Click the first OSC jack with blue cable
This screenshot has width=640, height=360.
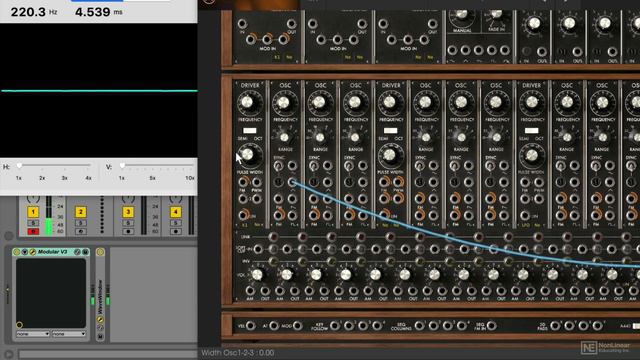[292, 182]
